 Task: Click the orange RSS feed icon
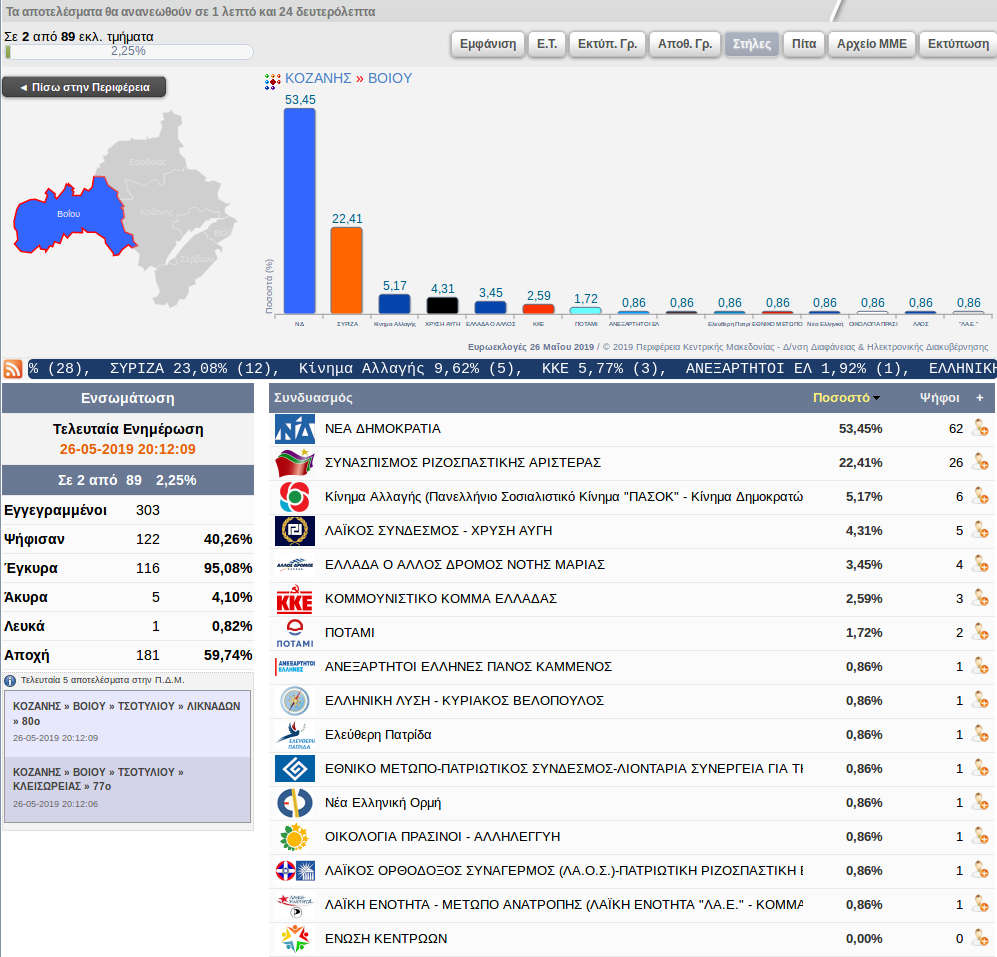pos(14,368)
